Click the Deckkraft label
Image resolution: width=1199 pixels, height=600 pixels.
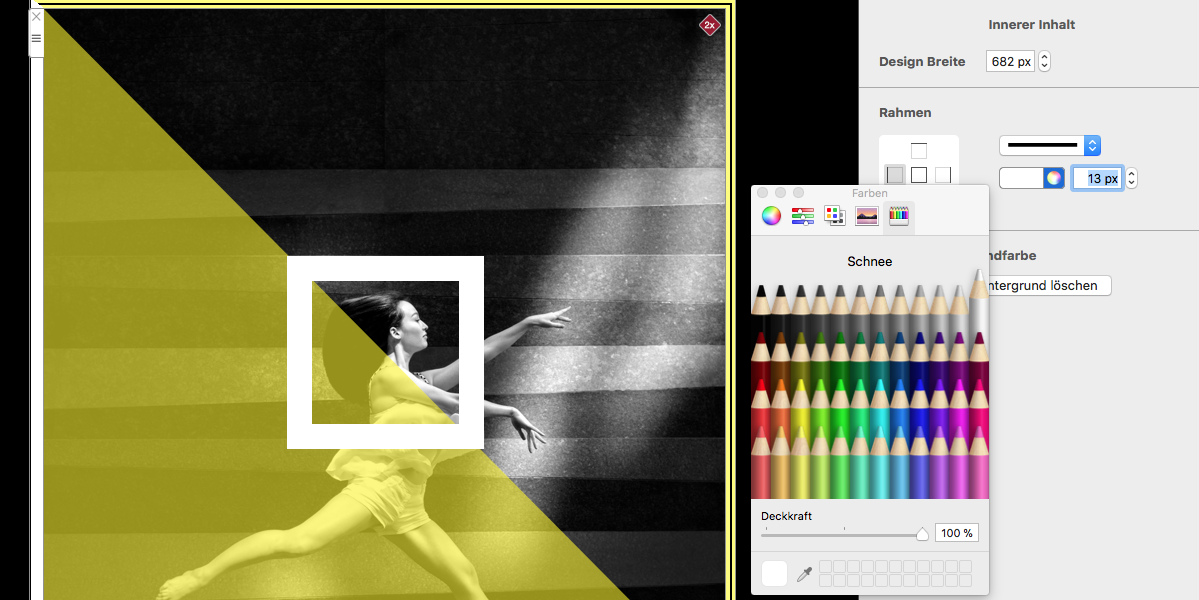point(786,516)
